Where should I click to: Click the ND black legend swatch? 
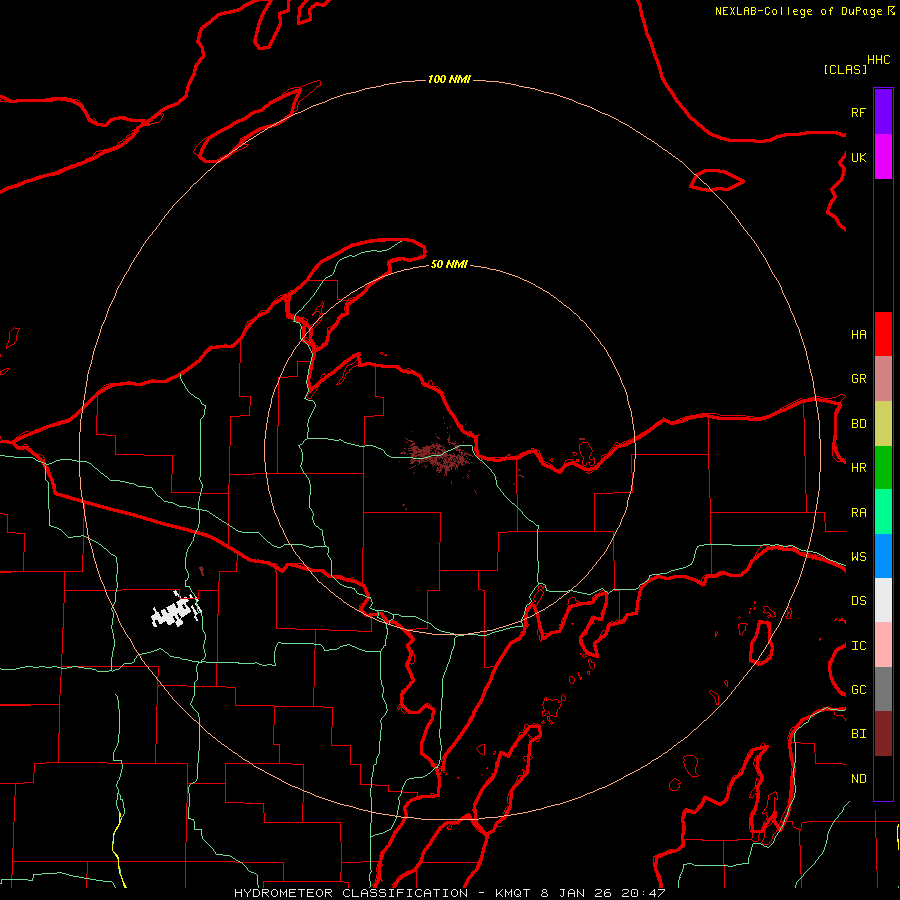pos(883,778)
